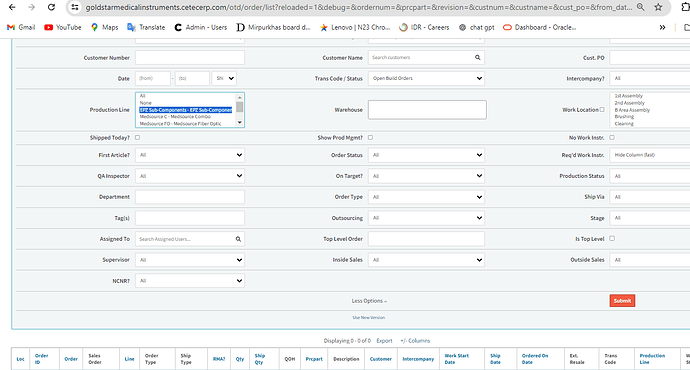Image resolution: width=690 pixels, height=370 pixels.
Task: Open the YouTube bookmark
Action: [62, 27]
